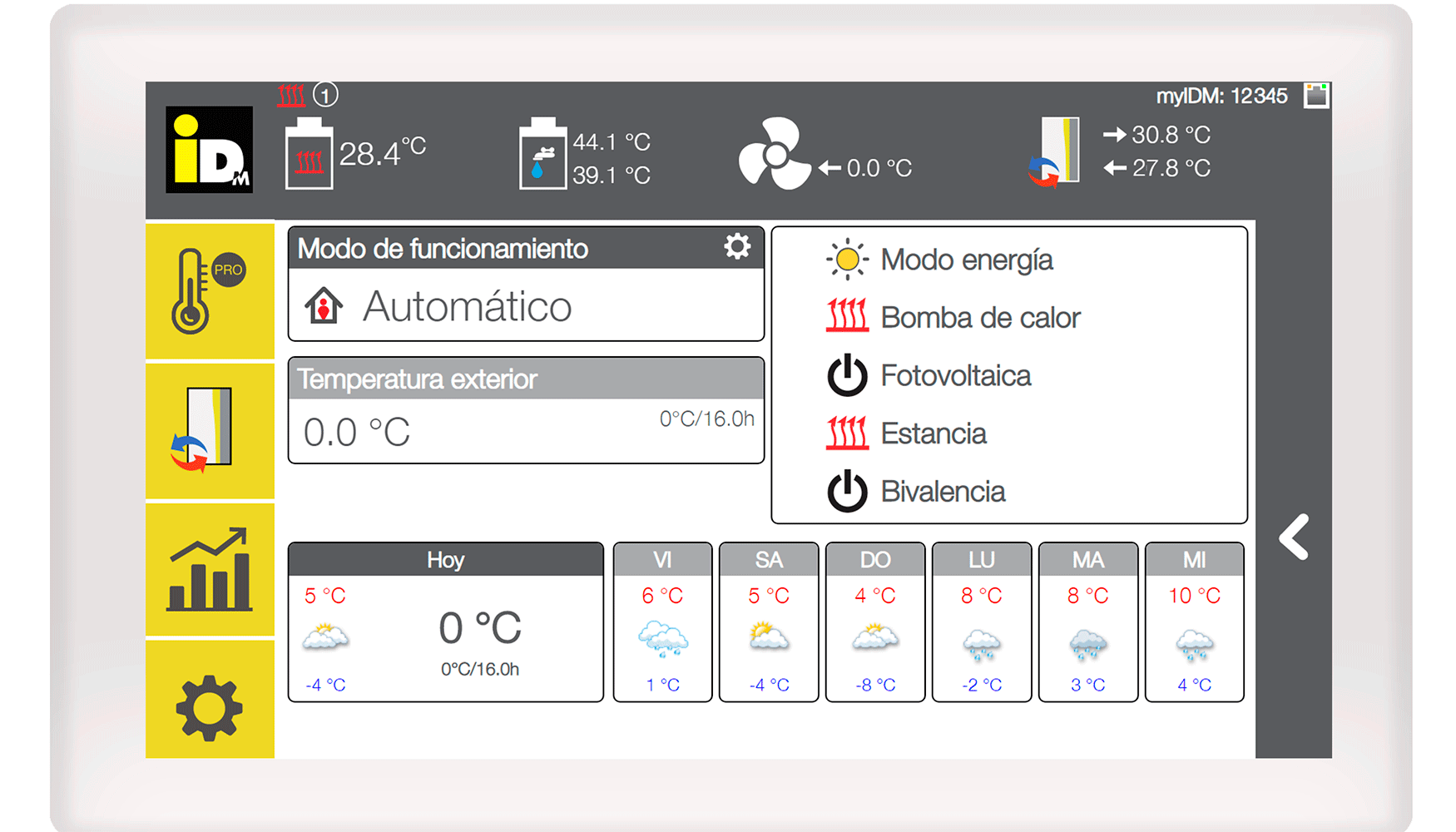
Task: Click the 0.0 °C fan air temperature
Action: [879, 168]
